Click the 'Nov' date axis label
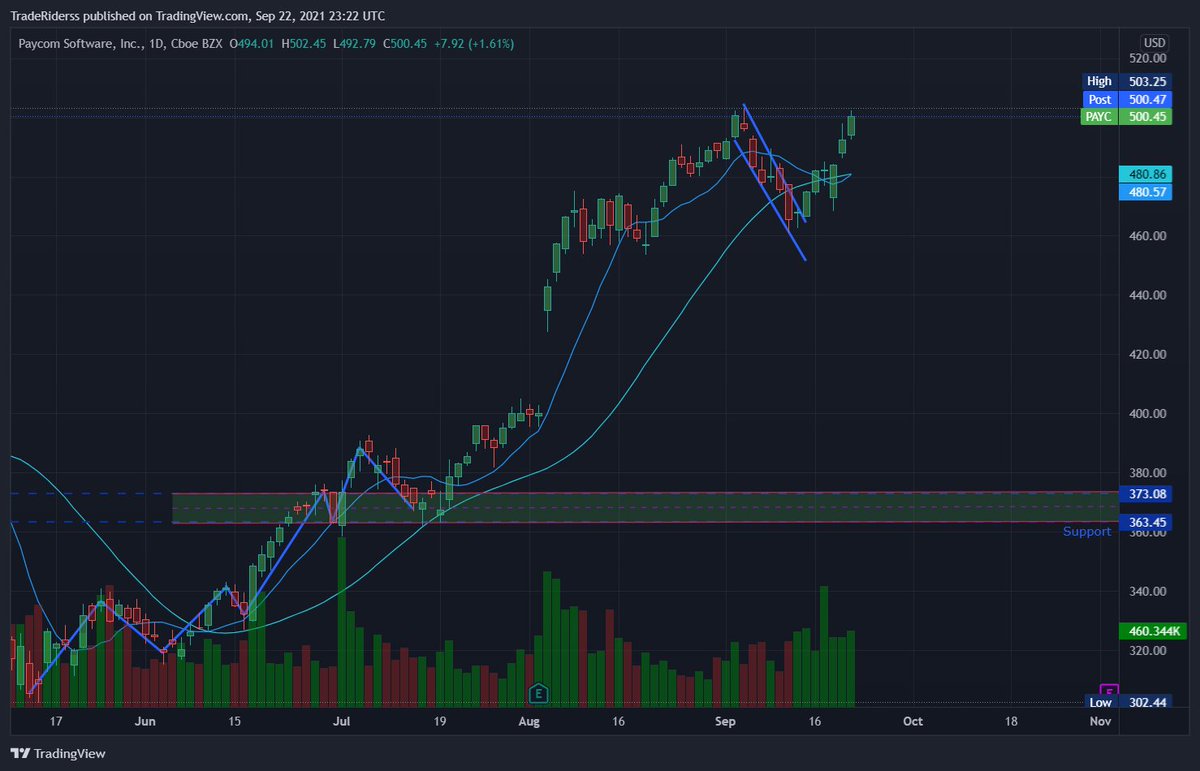This screenshot has width=1200, height=771. 1100,721
